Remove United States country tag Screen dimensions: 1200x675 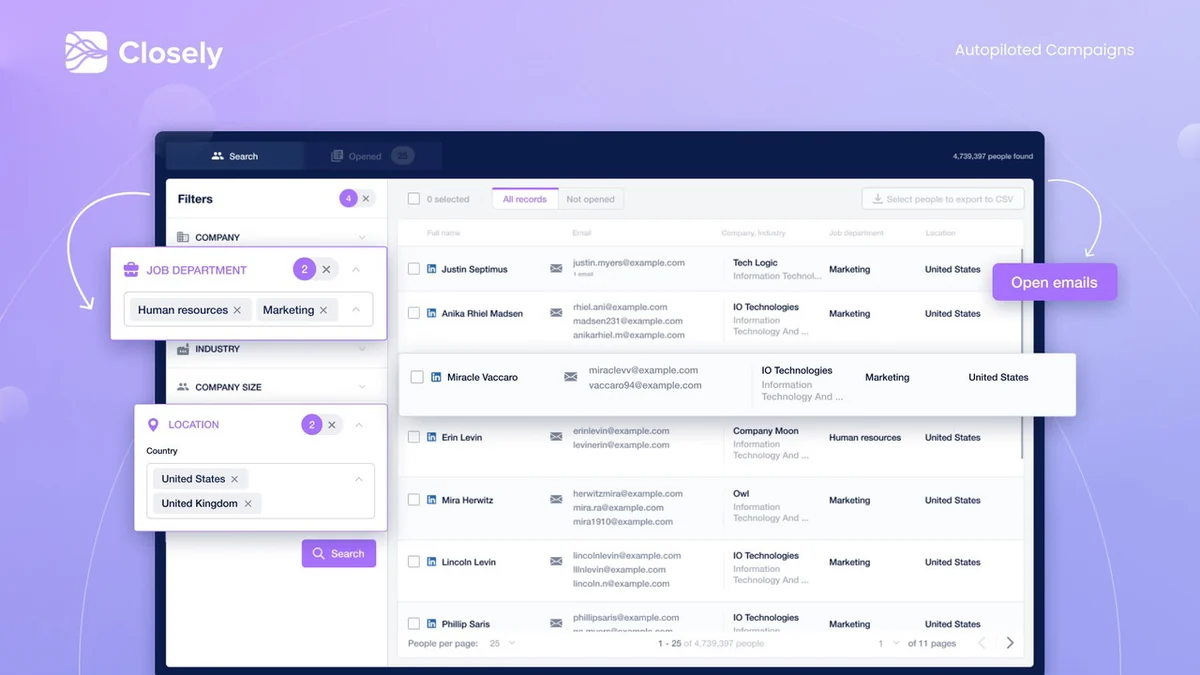coord(235,479)
